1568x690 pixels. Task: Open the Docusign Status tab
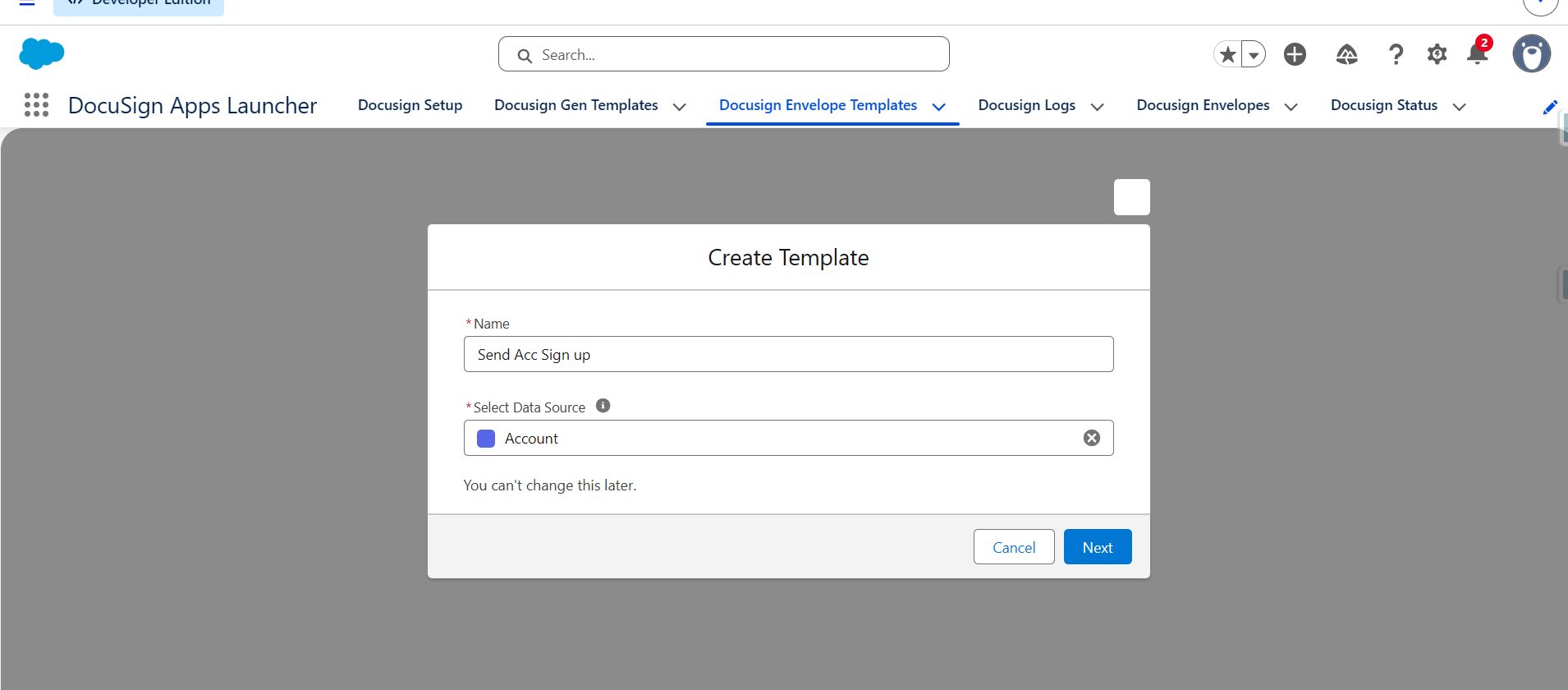pyautogui.click(x=1384, y=105)
